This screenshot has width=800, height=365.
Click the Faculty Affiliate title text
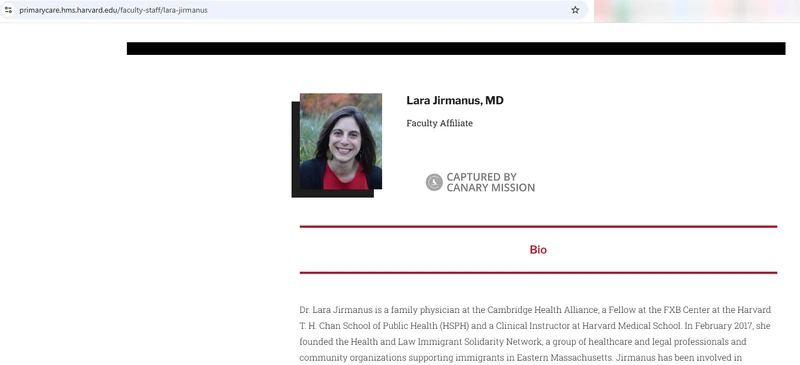point(439,124)
